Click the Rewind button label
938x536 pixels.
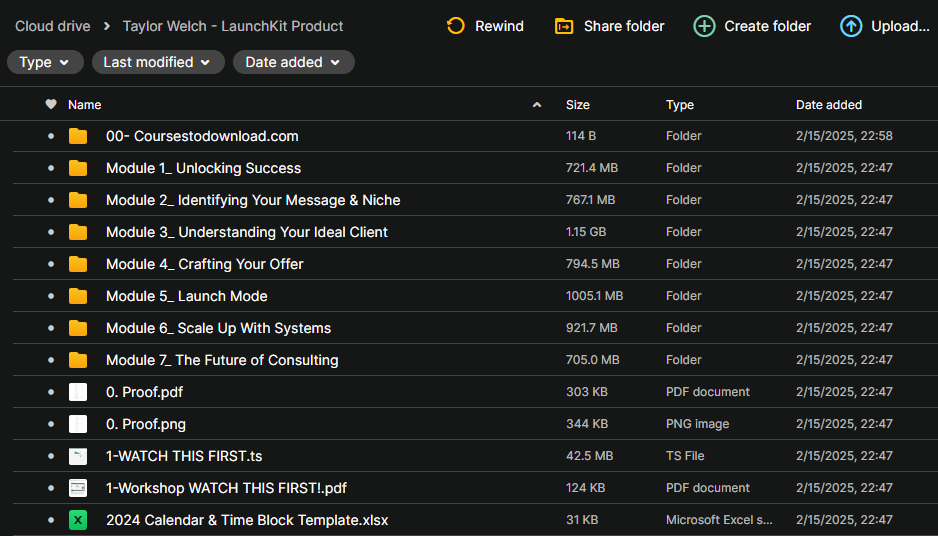point(499,26)
